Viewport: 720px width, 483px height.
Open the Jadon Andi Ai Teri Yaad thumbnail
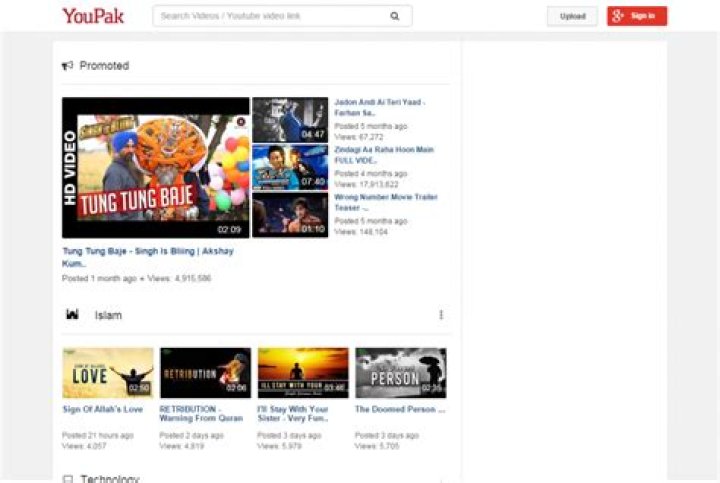[x=290, y=120]
